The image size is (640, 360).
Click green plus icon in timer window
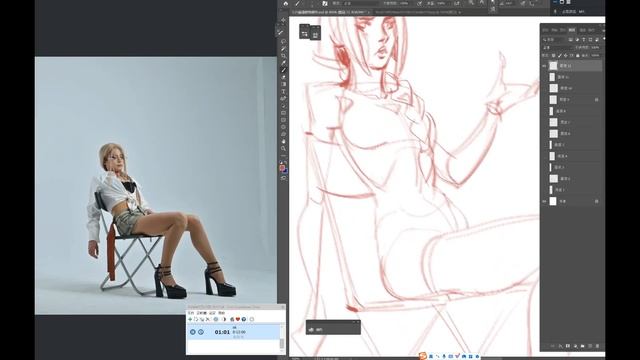[x=190, y=319]
